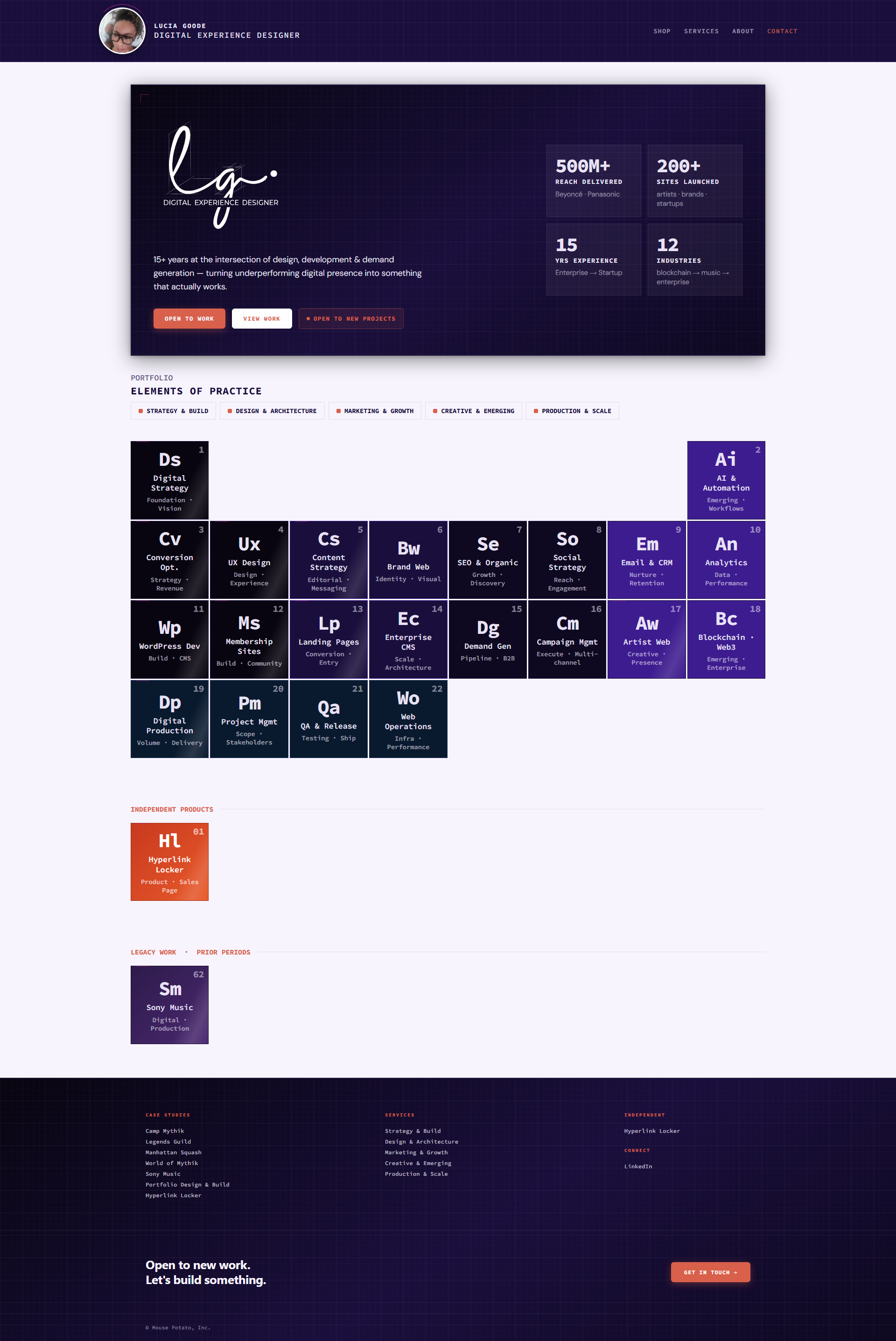This screenshot has height=1341, width=896.
Task: Open Manhattan Squash footer link
Action: (173, 1152)
